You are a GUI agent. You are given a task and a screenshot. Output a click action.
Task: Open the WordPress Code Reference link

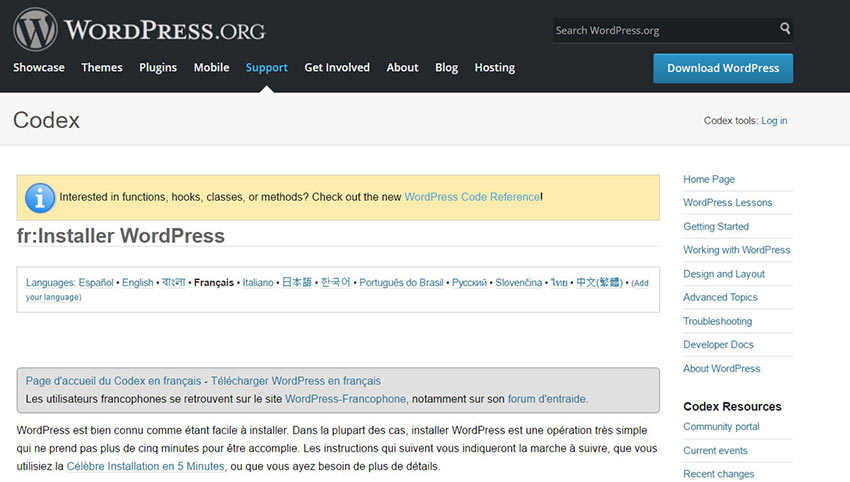pyautogui.click(x=472, y=197)
